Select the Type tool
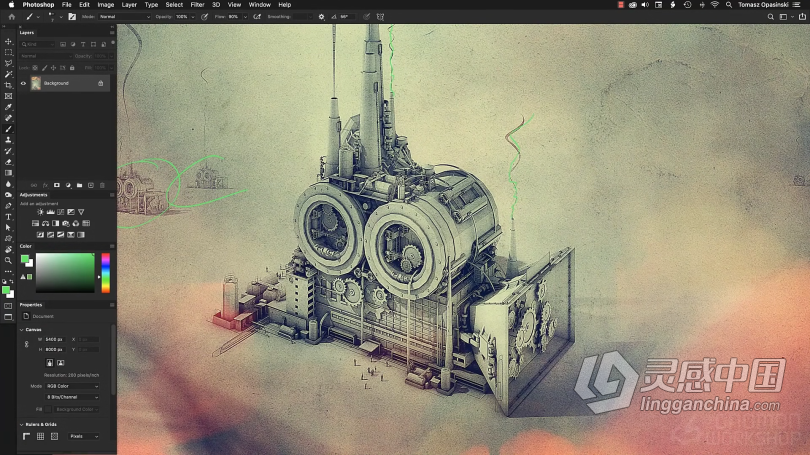 [8, 217]
